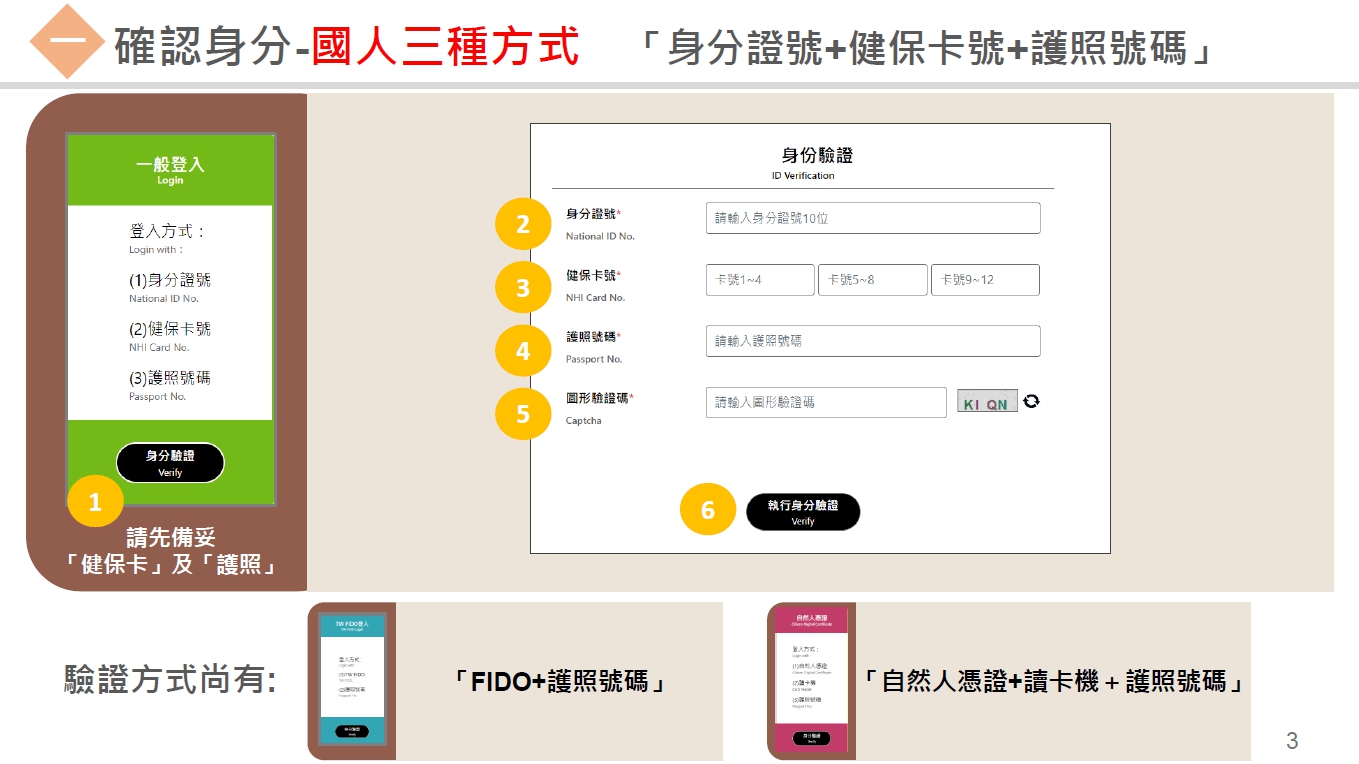
Task: Select the 自然人憑證 login thumbnail
Action: (x=812, y=679)
